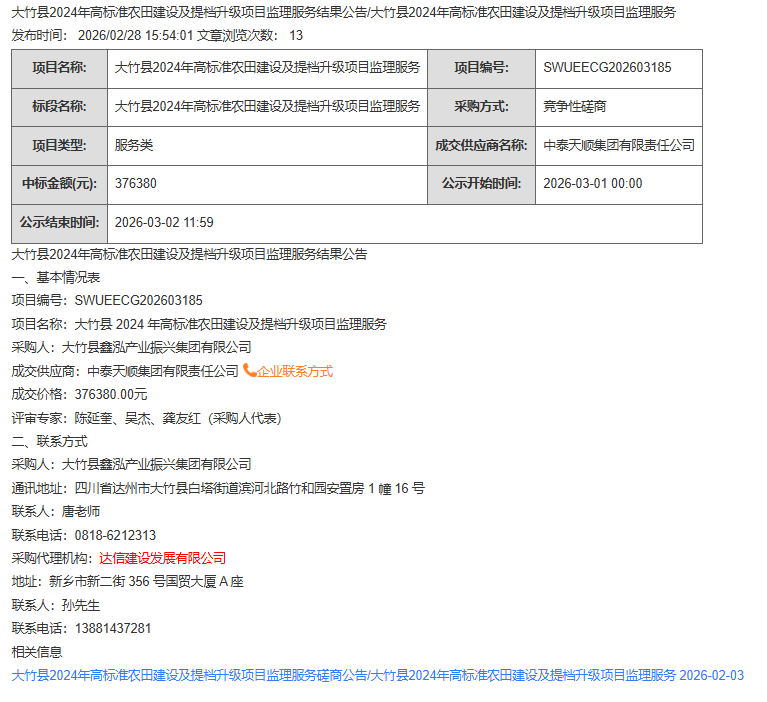Click the 采购方式 value 竞争性磋商
767x702 pixels.
pos(574,106)
